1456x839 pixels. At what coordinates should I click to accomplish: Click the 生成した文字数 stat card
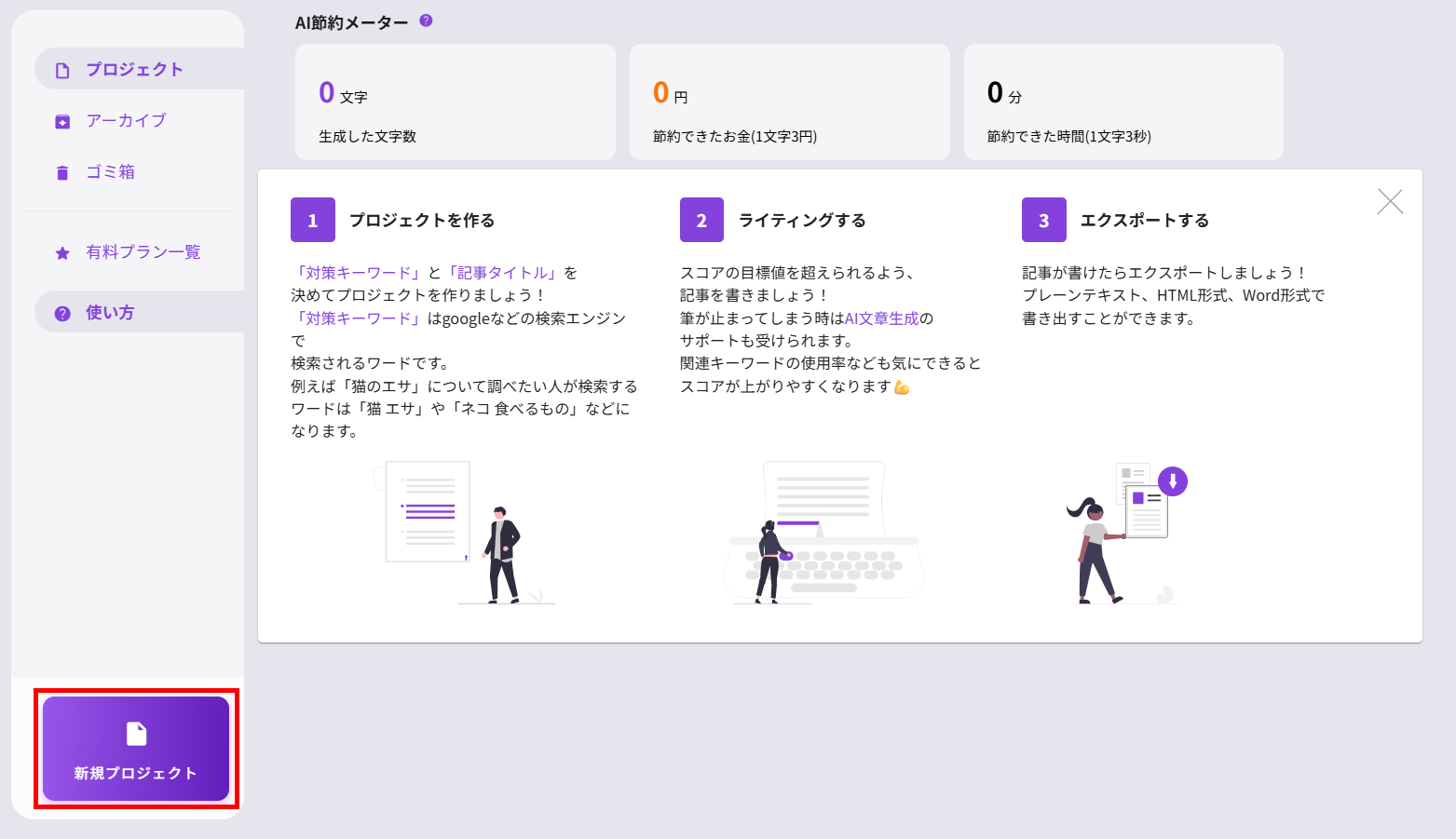455,102
